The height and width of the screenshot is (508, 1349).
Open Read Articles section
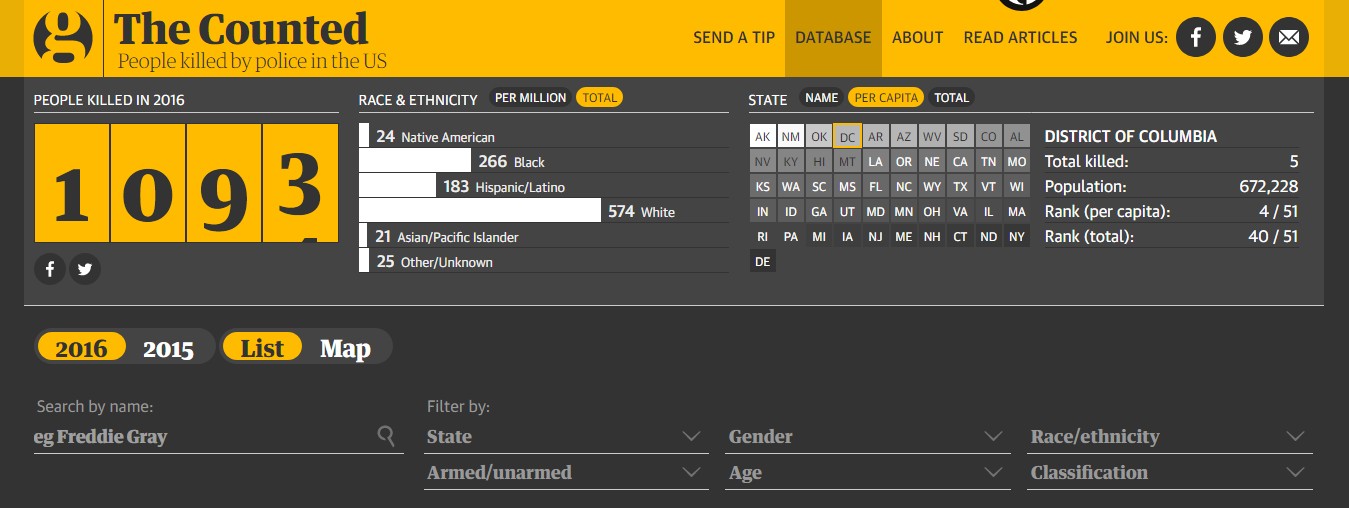tap(1020, 37)
